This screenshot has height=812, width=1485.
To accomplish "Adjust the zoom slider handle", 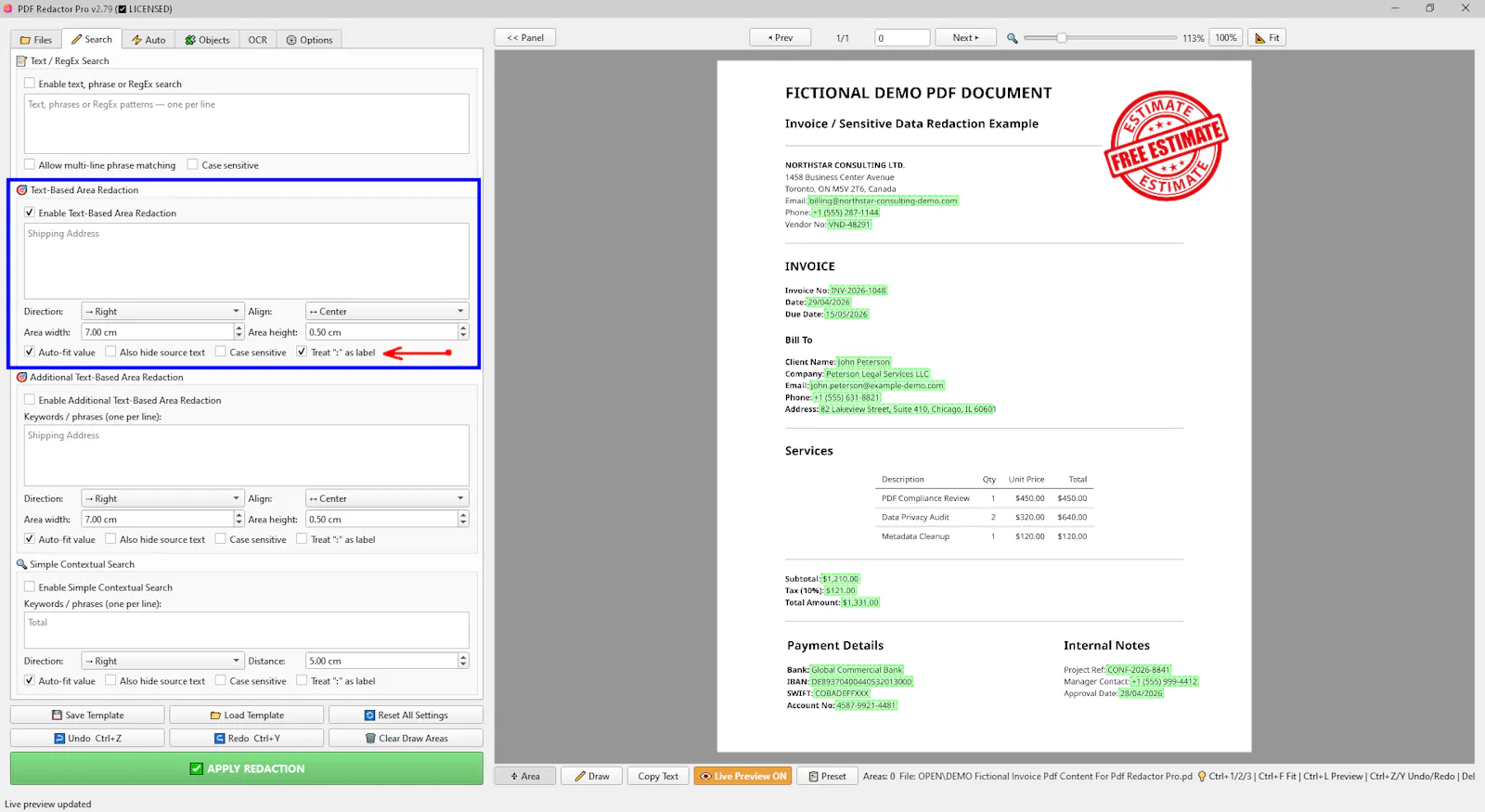I will tap(1061, 37).
